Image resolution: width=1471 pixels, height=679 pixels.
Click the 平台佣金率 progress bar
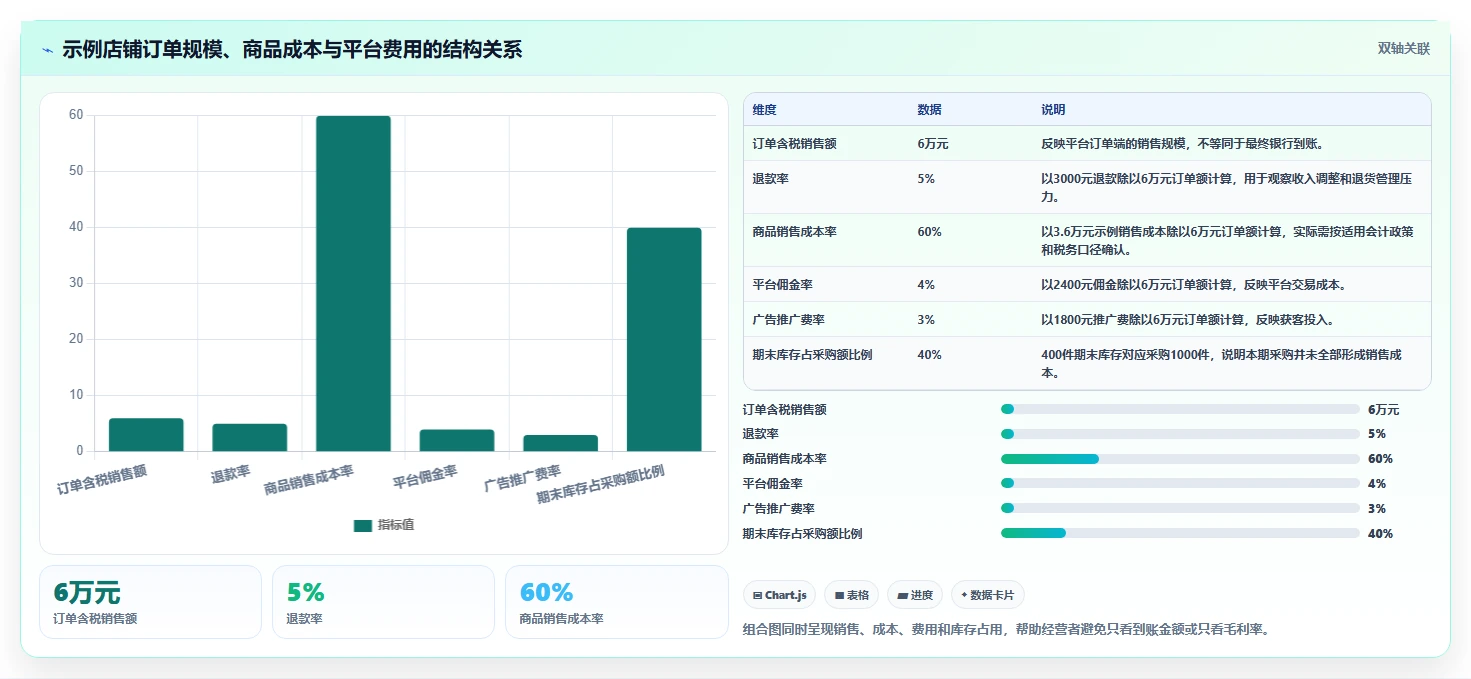(1180, 484)
